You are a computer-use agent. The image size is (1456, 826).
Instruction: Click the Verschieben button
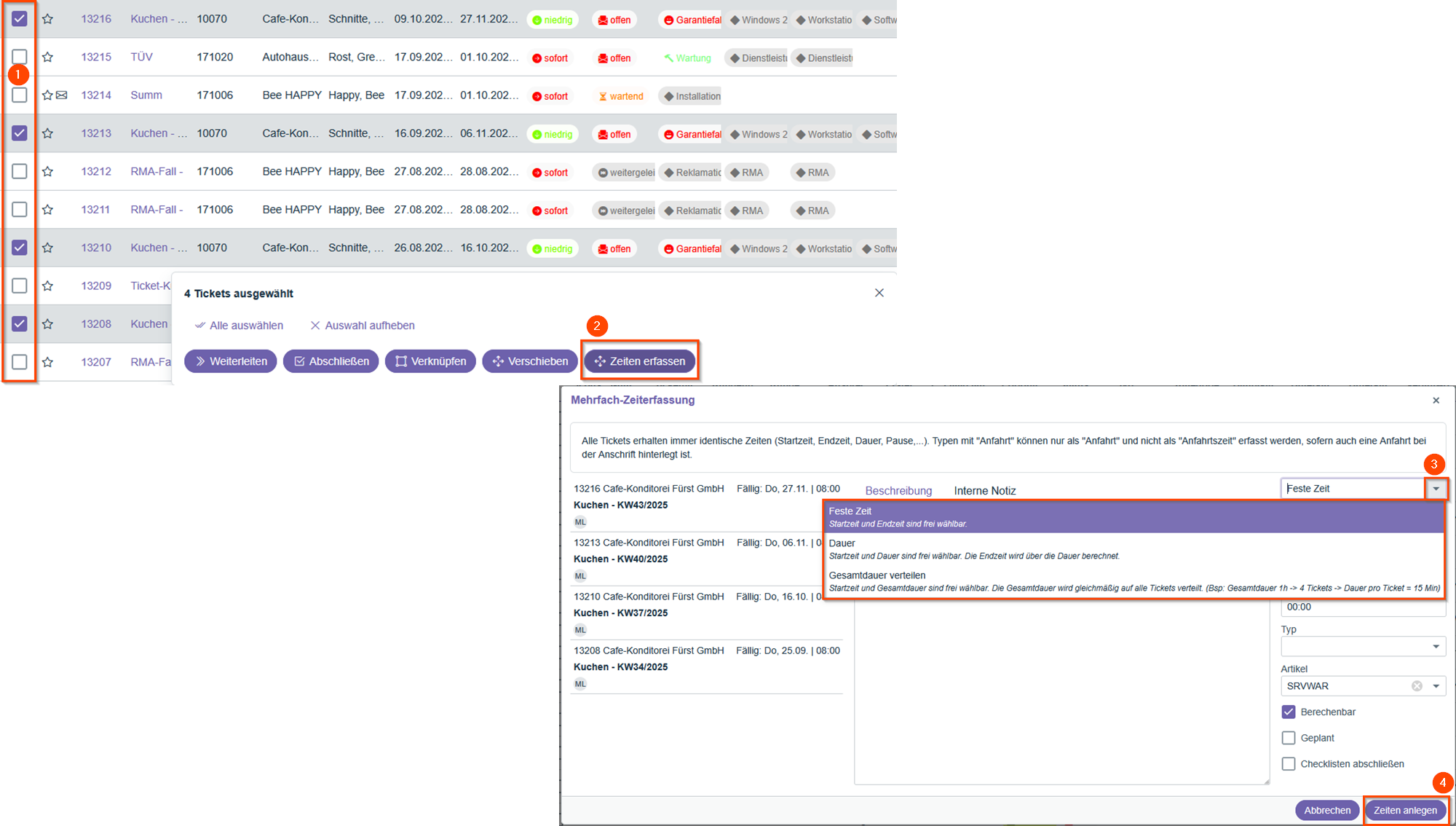530,361
